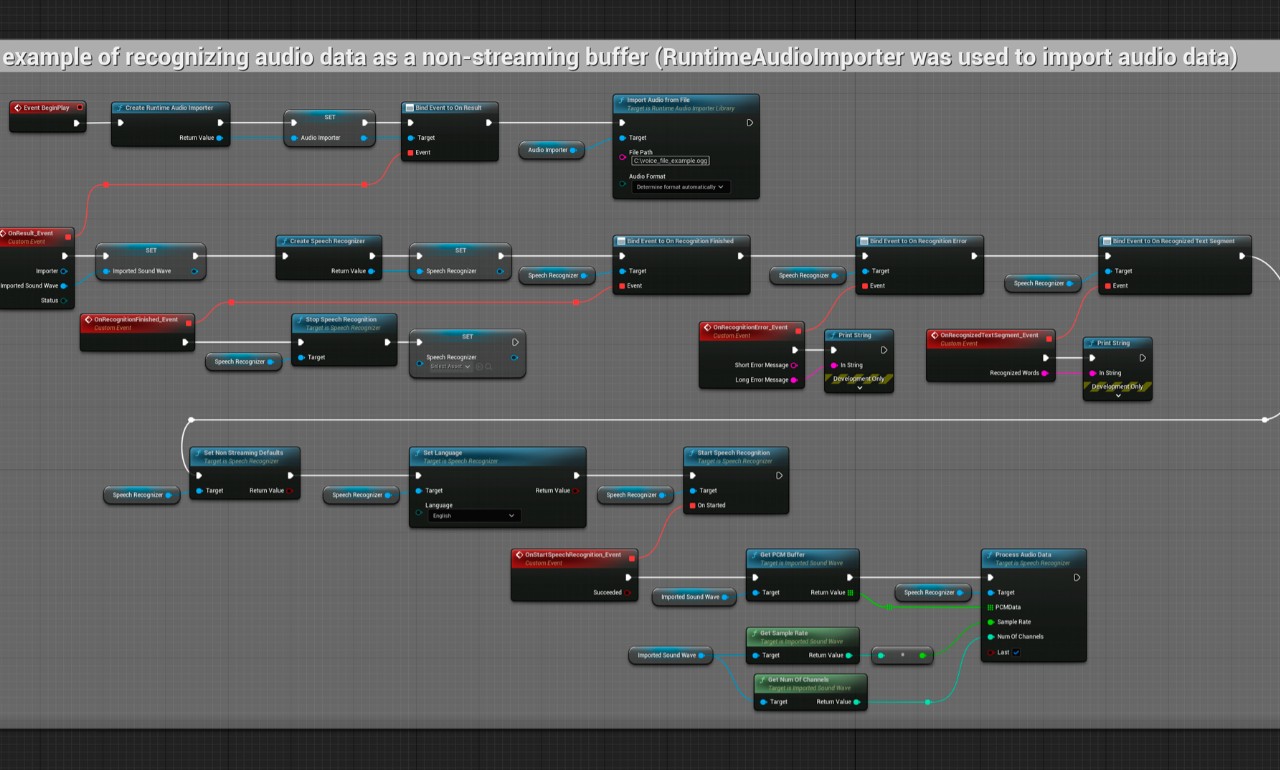Toggle the Last checkbox on Process Audio Data

pos(1016,652)
